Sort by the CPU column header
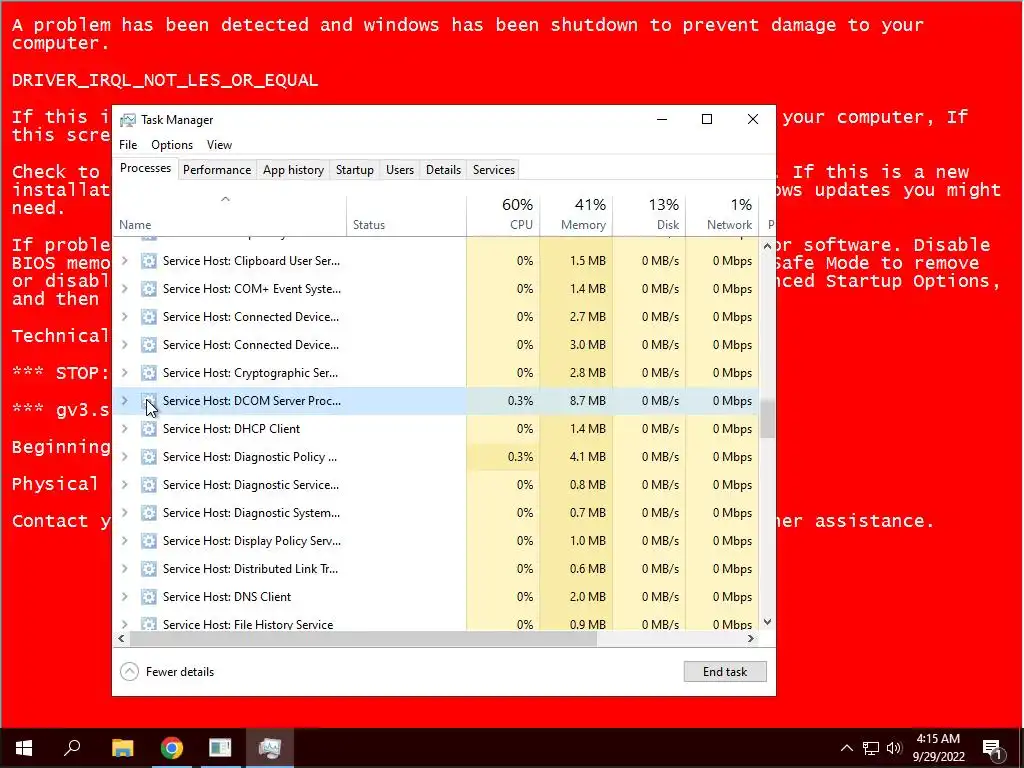This screenshot has width=1024, height=768. pos(503,215)
